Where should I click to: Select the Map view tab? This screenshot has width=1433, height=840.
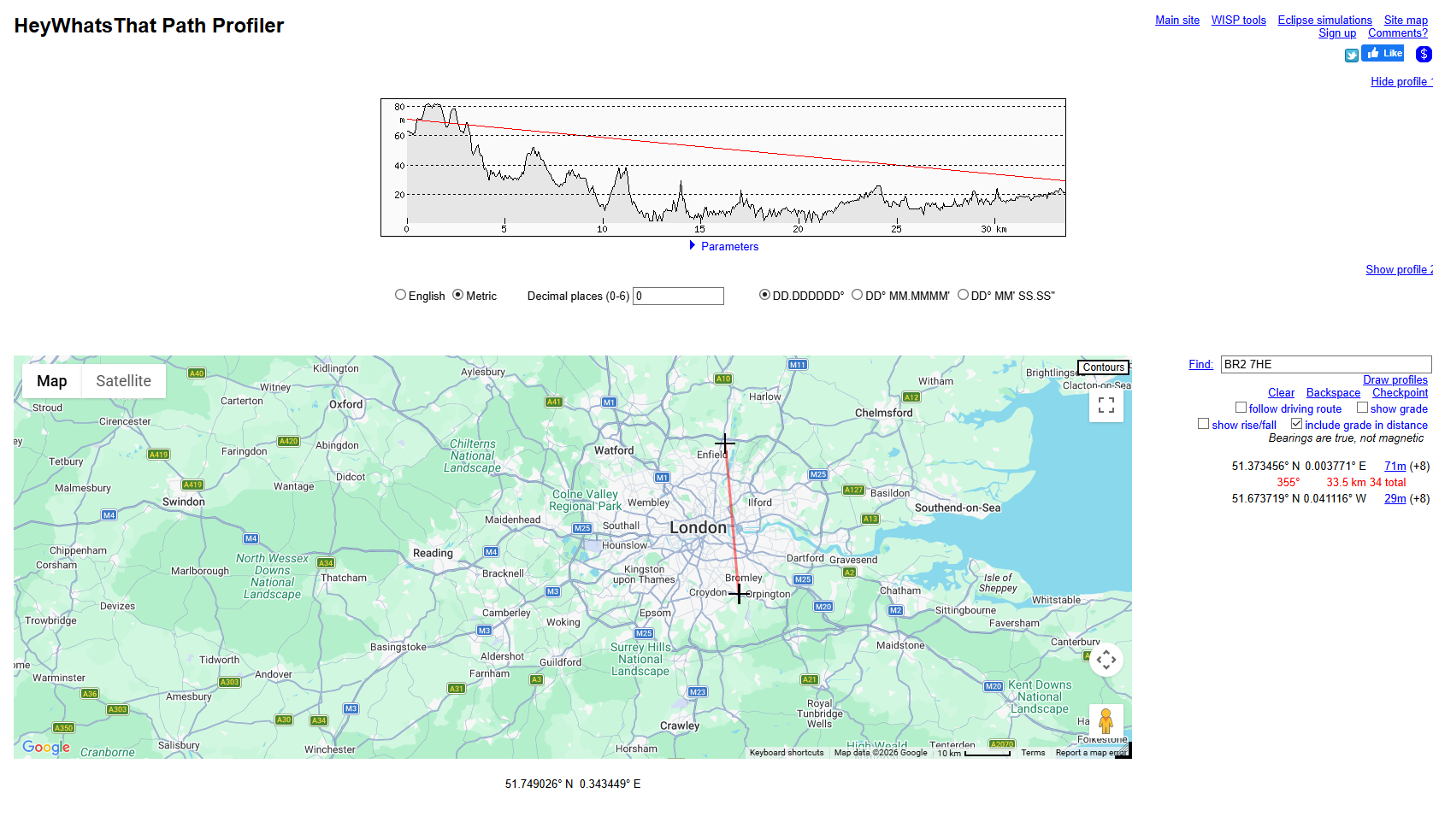[x=51, y=381]
